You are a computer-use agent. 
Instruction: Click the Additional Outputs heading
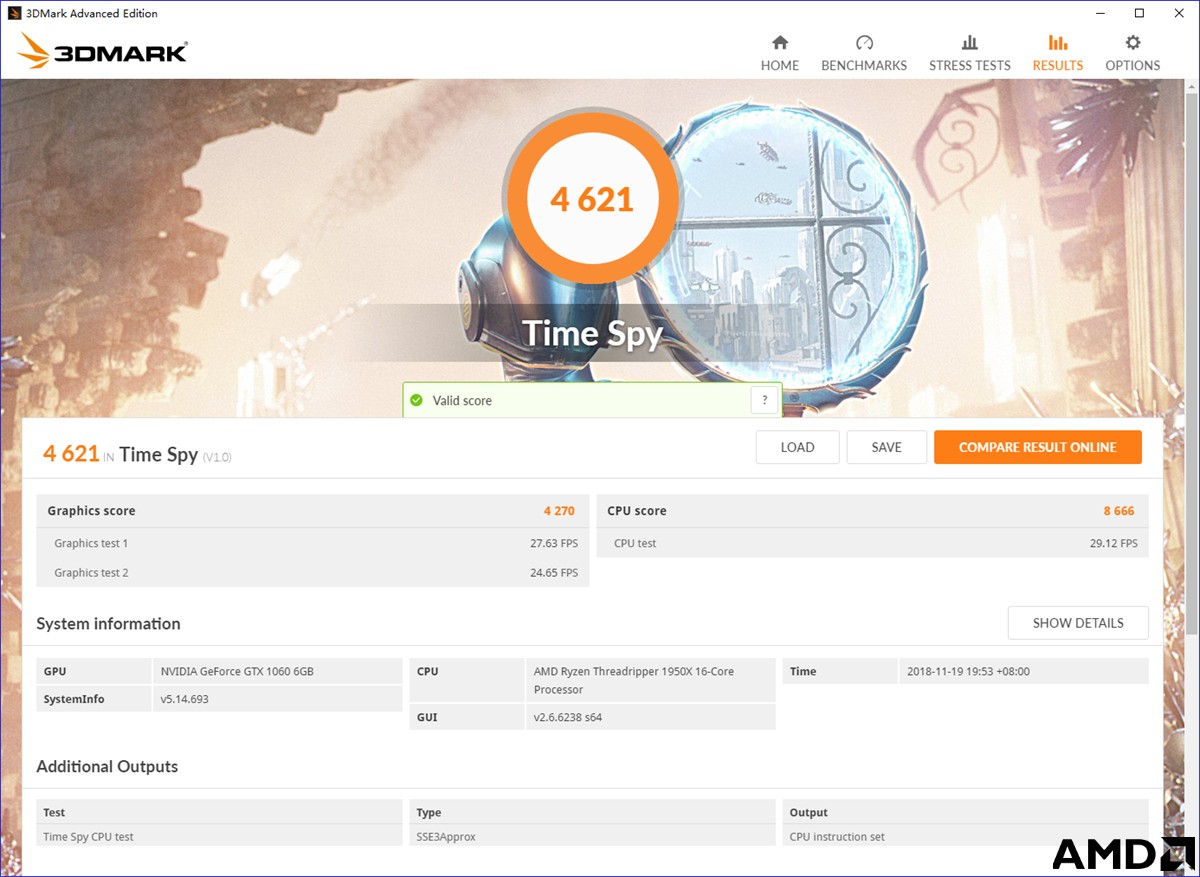(x=107, y=766)
